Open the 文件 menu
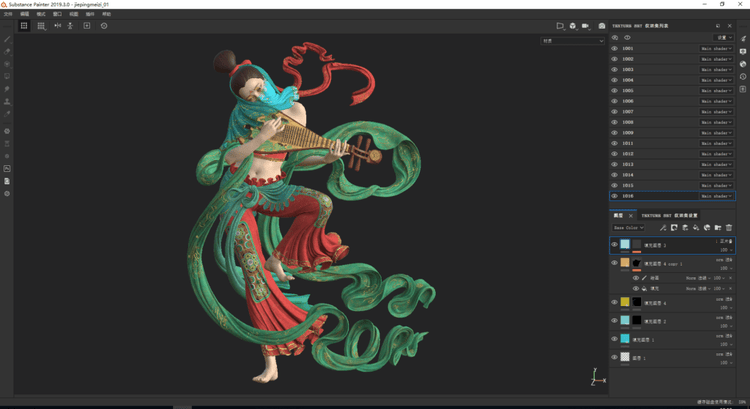The image size is (750, 409). (x=8, y=14)
